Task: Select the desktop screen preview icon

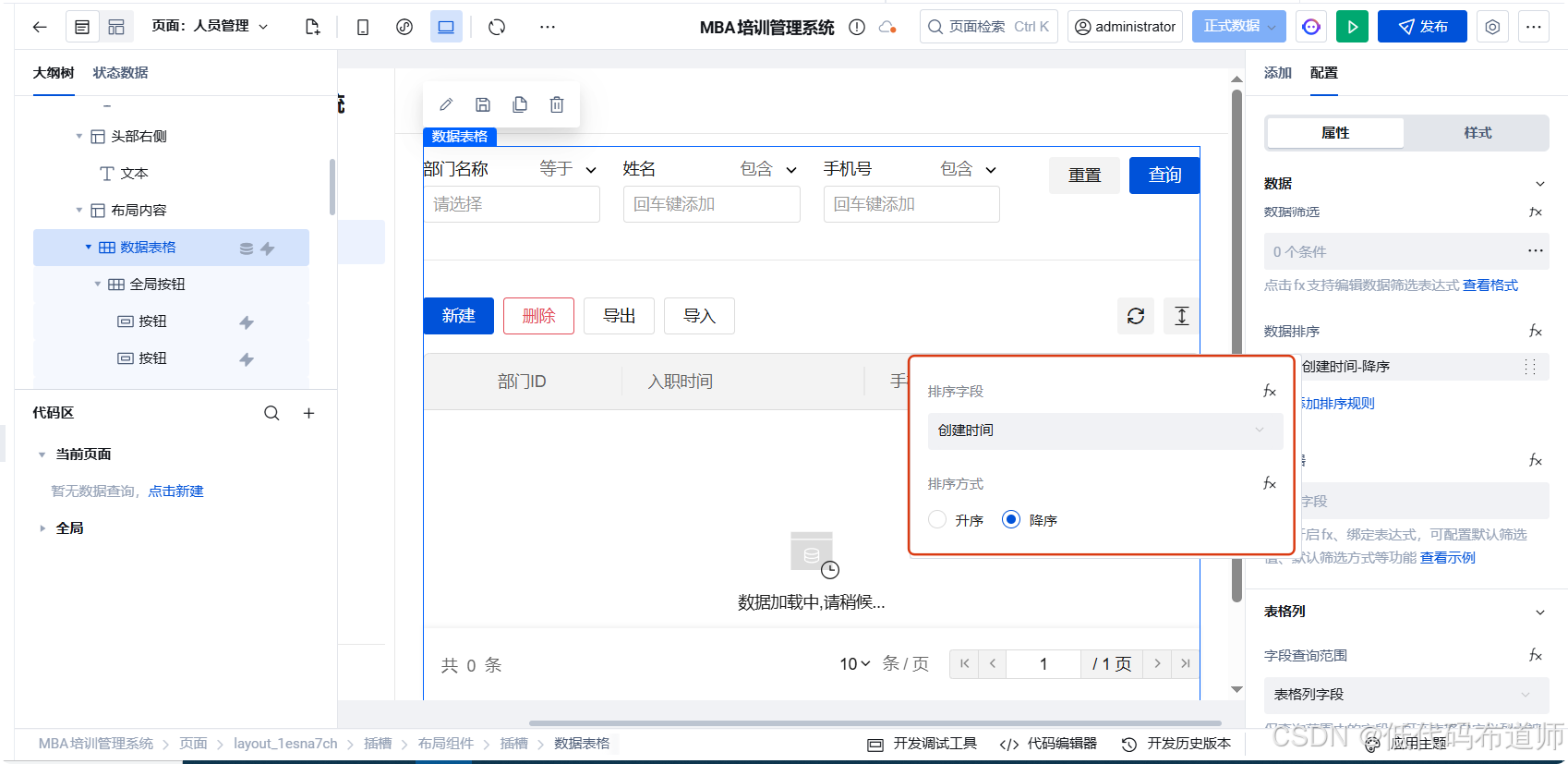Action: 446,27
